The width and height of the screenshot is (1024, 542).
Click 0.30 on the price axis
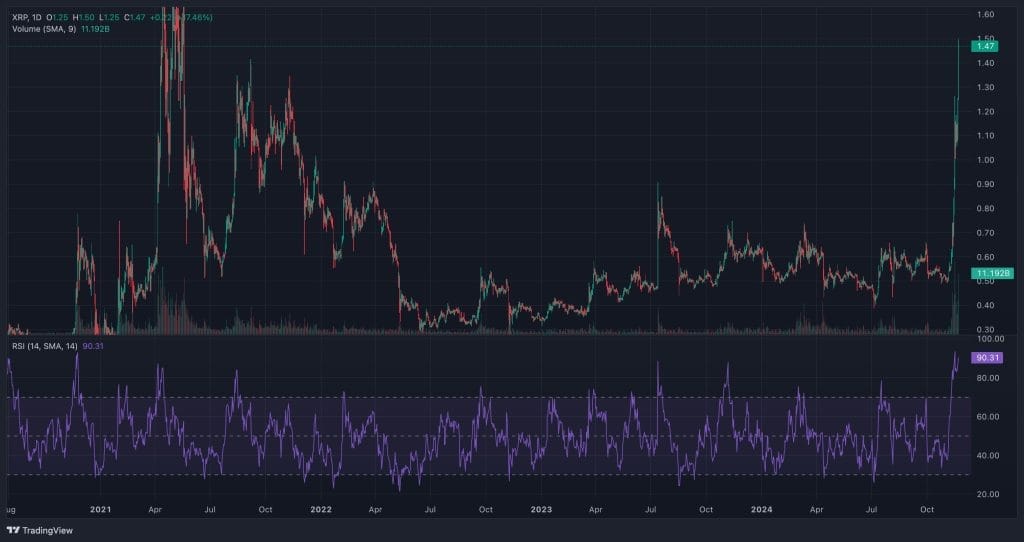(x=985, y=330)
